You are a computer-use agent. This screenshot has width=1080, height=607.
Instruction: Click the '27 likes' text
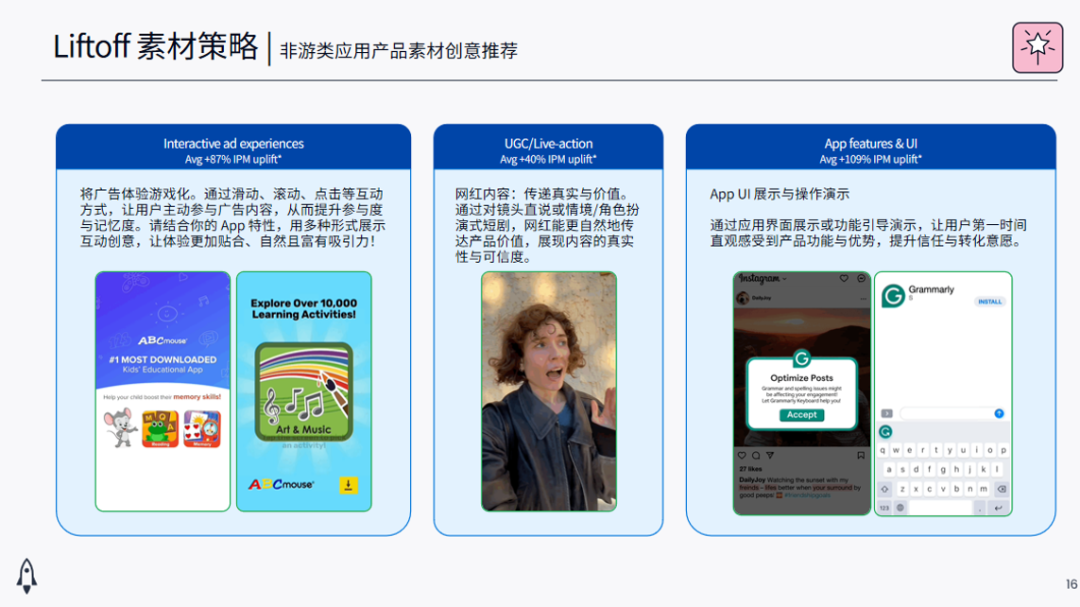750,469
